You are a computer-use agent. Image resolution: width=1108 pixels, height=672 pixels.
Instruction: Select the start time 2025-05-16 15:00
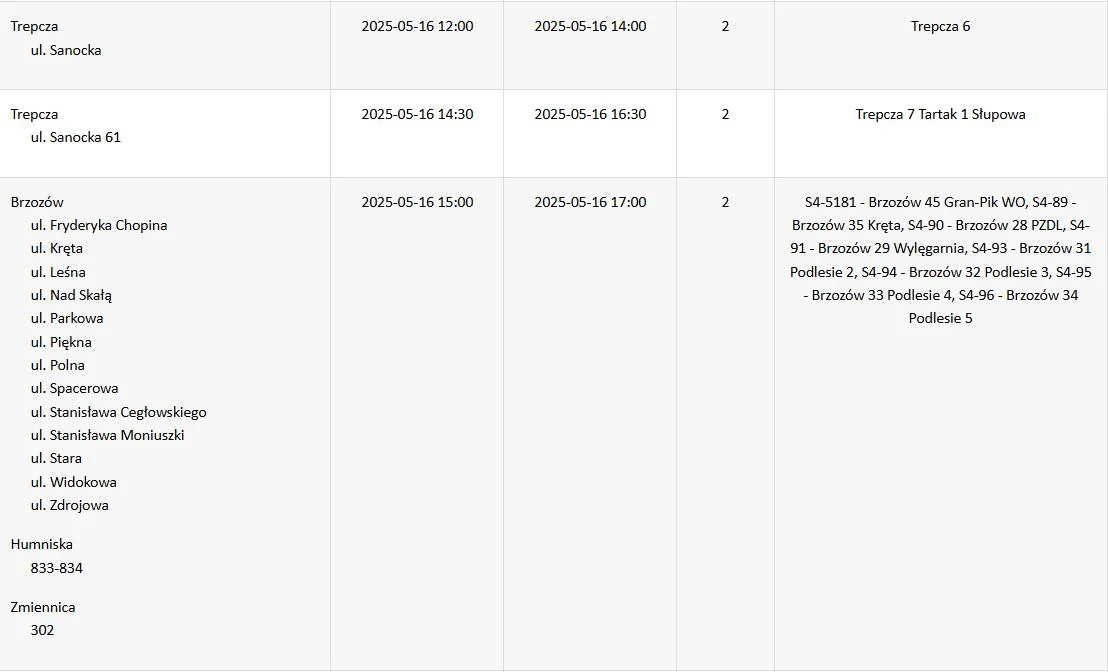417,202
